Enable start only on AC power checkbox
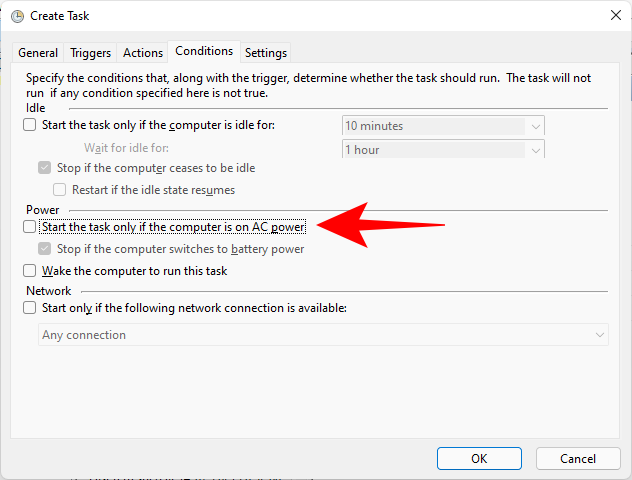Screen dimensions: 632x480 [x=30, y=227]
